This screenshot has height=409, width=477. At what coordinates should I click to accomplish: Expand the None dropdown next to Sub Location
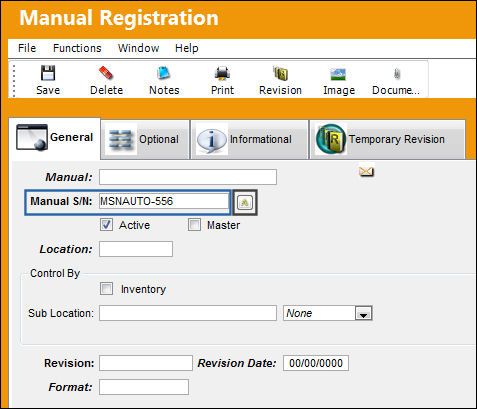[x=363, y=313]
